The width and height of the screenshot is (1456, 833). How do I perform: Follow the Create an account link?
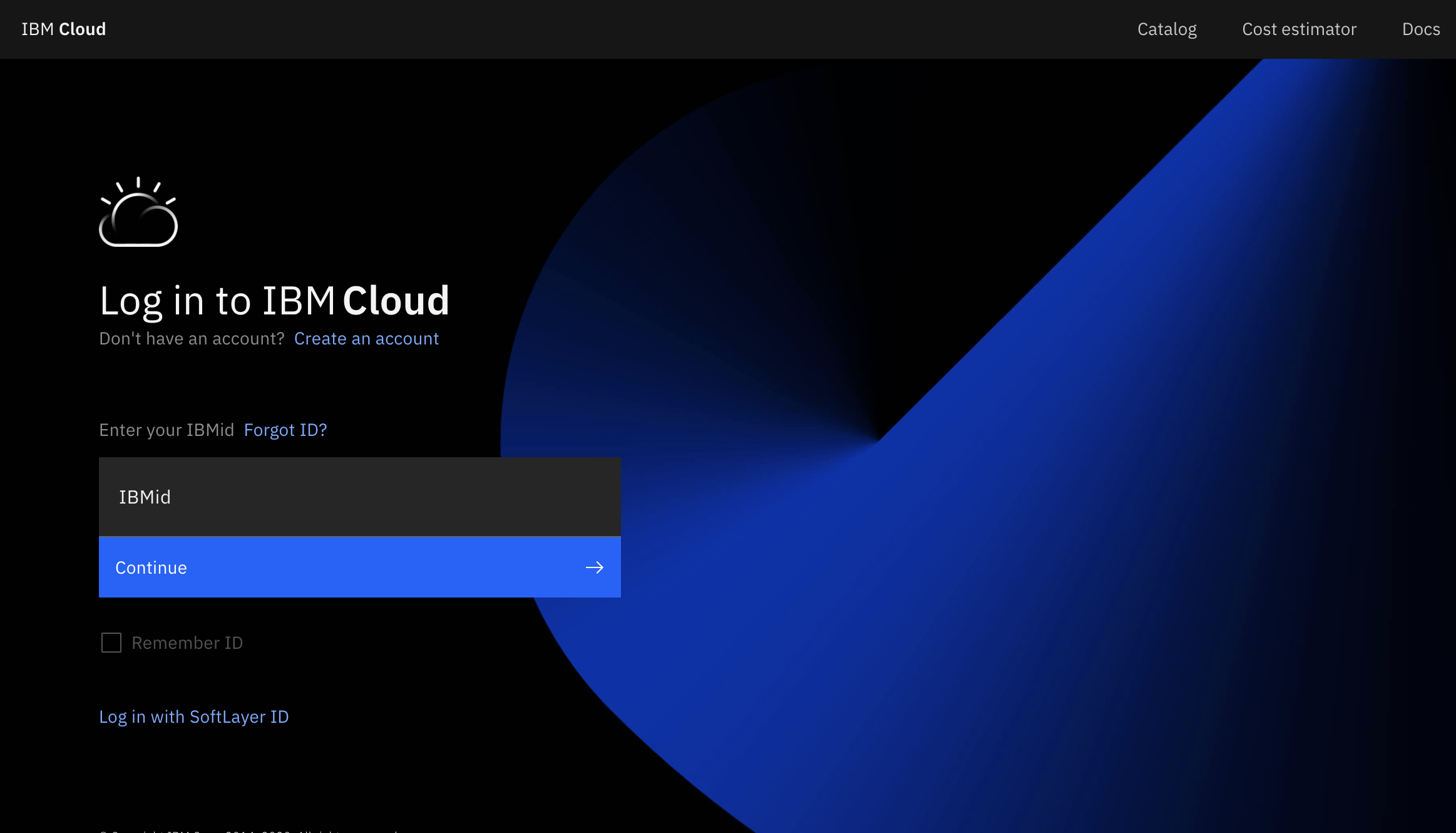[366, 339]
